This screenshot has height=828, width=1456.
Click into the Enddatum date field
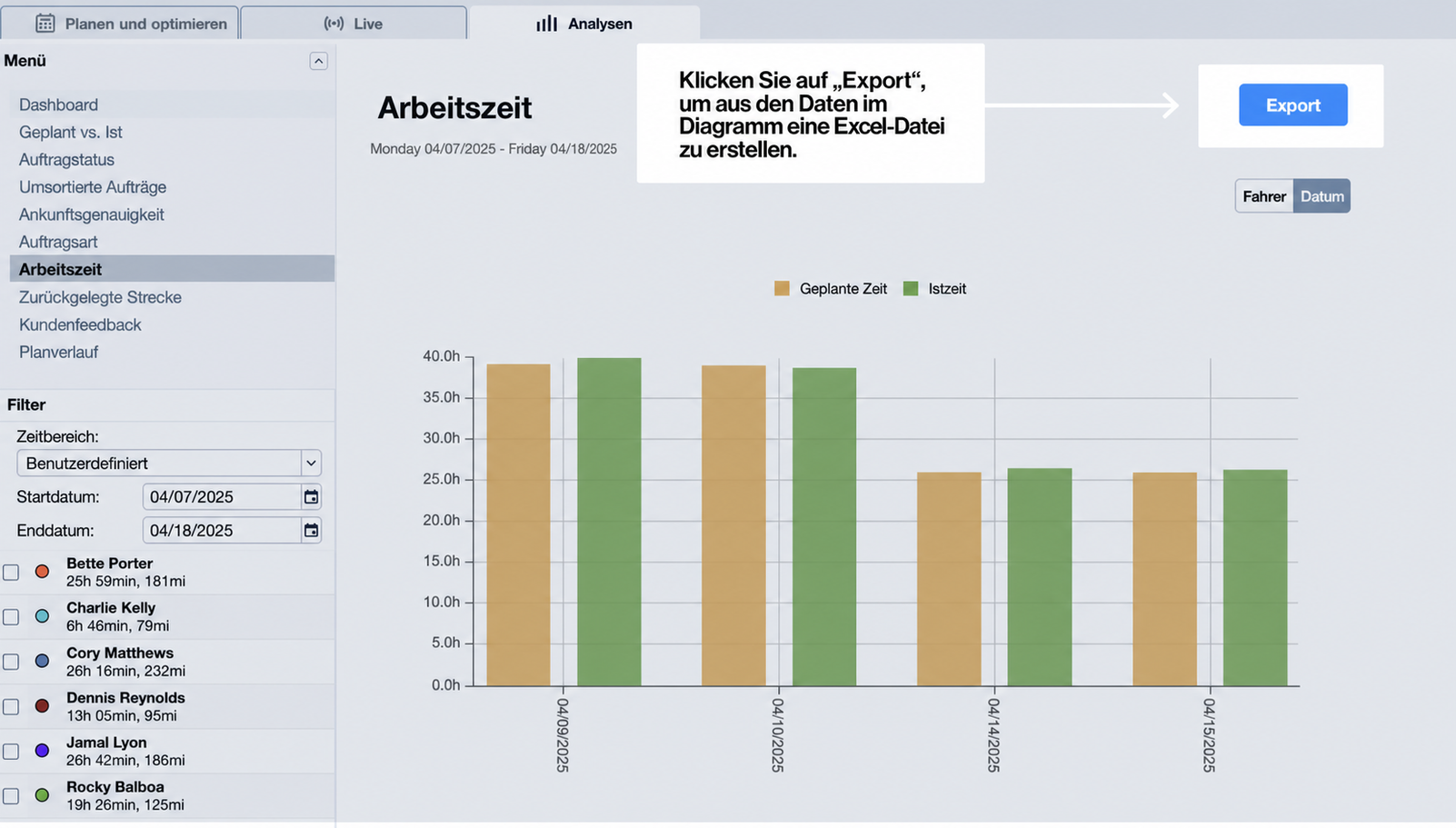tap(222, 531)
